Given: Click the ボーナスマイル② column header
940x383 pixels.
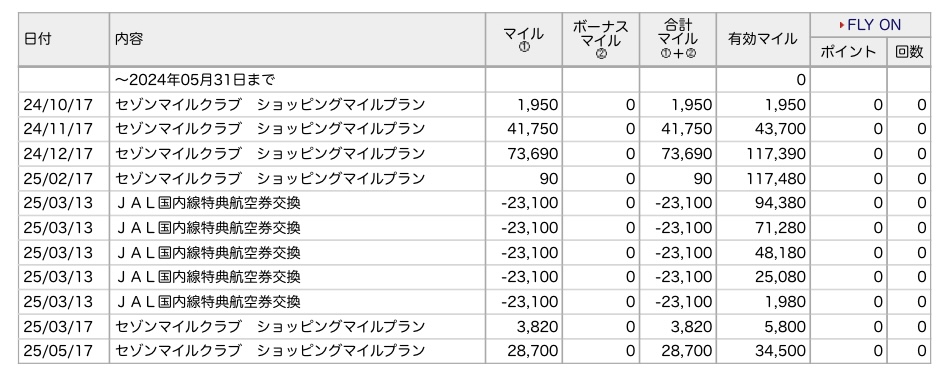Looking at the screenshot, I should pyautogui.click(x=601, y=40).
